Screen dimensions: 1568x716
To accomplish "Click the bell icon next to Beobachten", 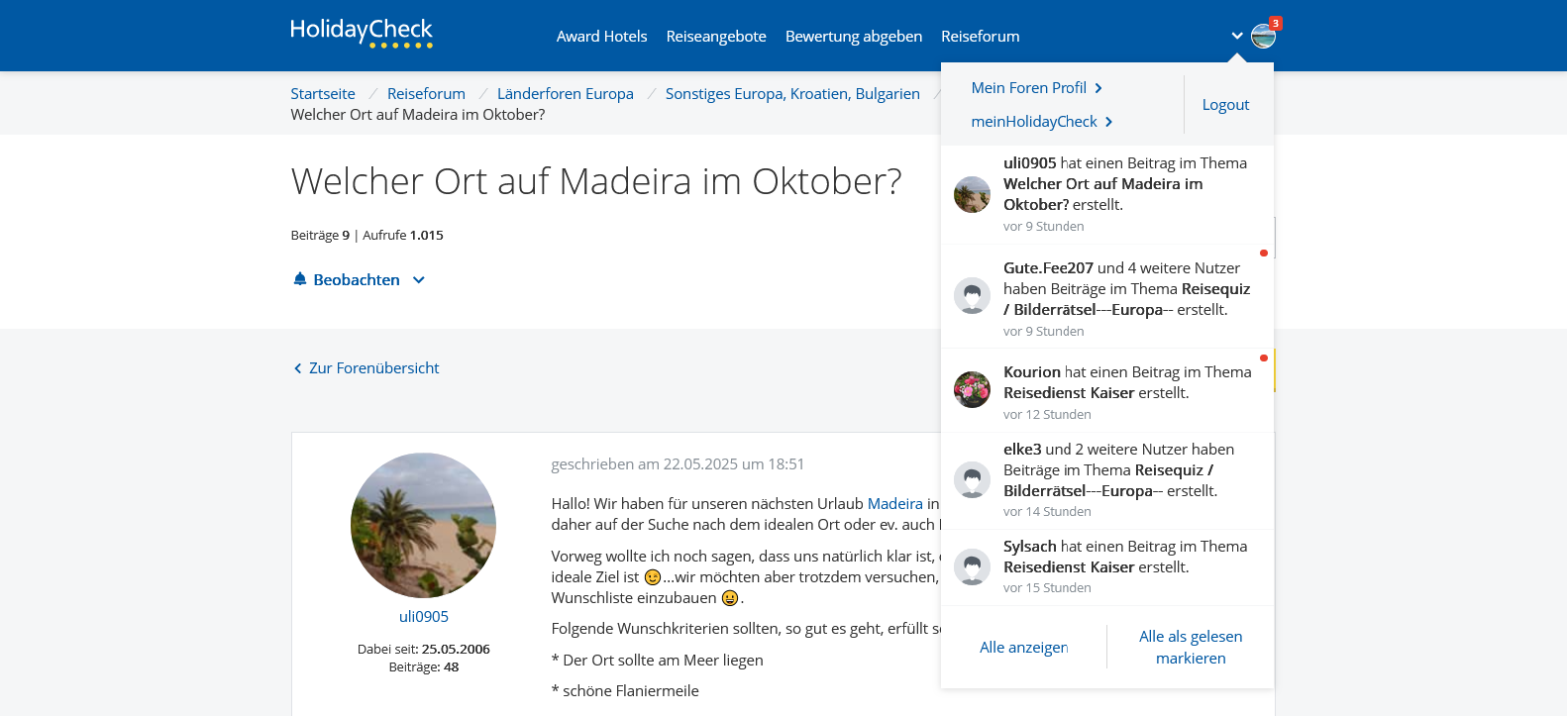I will (300, 279).
